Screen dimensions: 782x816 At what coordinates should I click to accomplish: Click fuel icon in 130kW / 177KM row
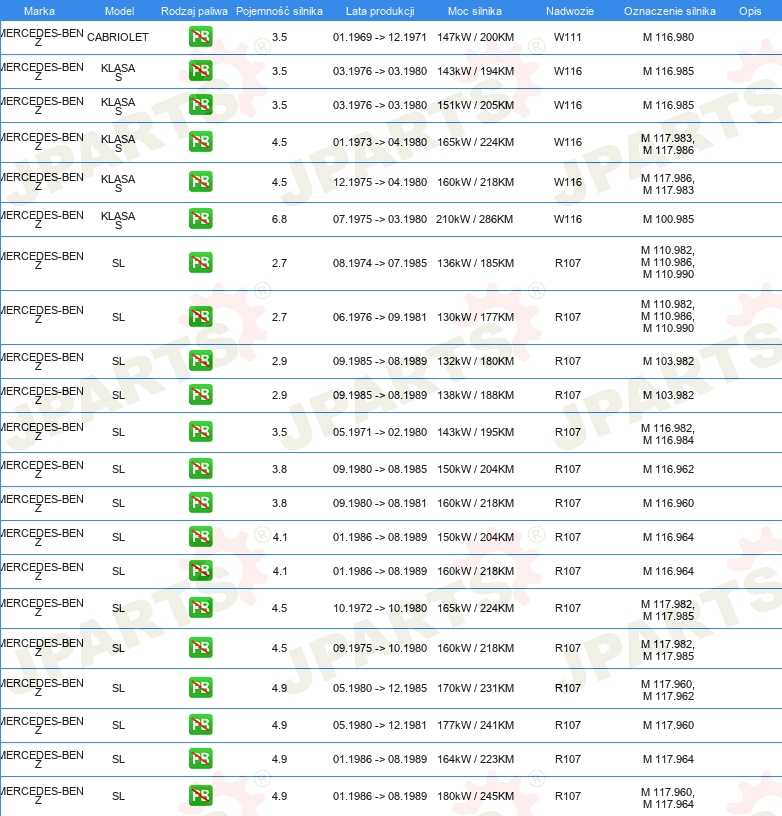tap(200, 316)
